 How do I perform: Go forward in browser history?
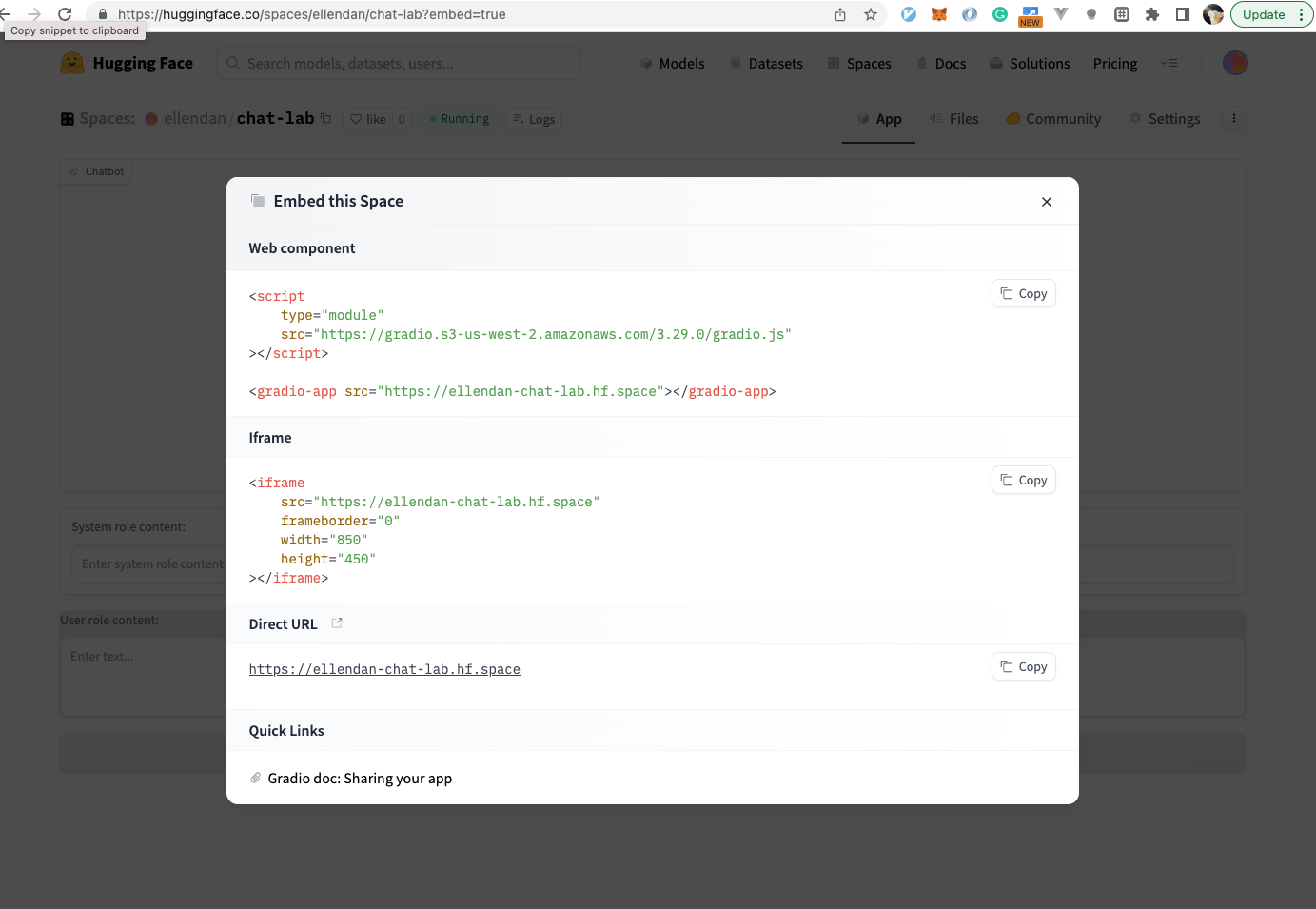(34, 14)
